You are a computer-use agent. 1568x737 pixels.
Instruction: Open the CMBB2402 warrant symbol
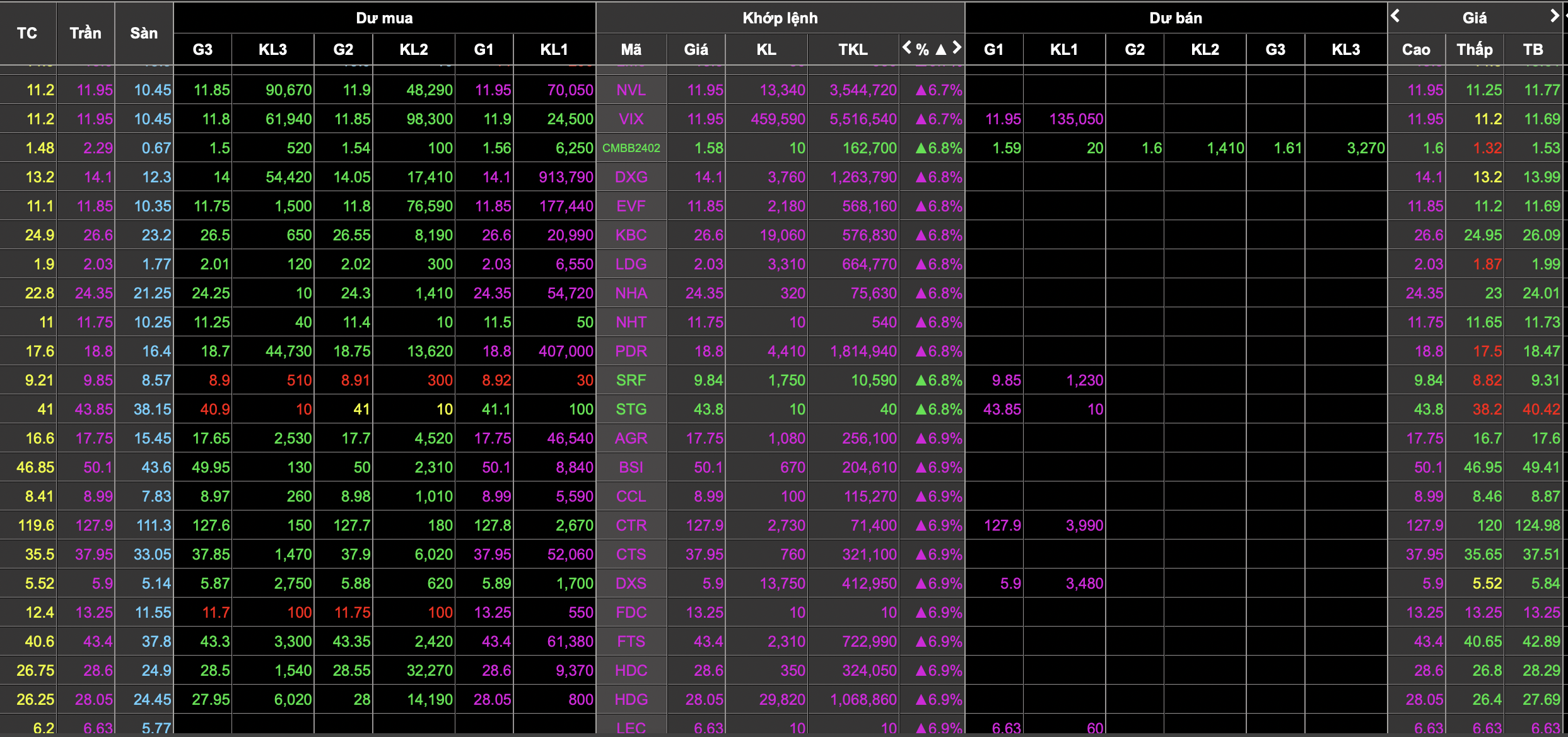pos(631,148)
